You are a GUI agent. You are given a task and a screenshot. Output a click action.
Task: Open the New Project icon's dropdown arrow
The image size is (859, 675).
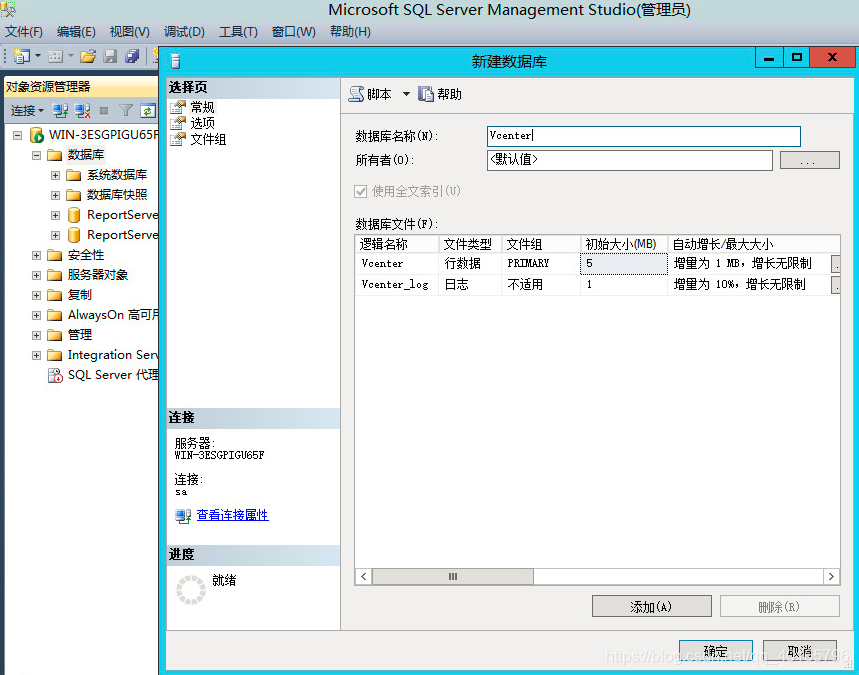click(38, 56)
